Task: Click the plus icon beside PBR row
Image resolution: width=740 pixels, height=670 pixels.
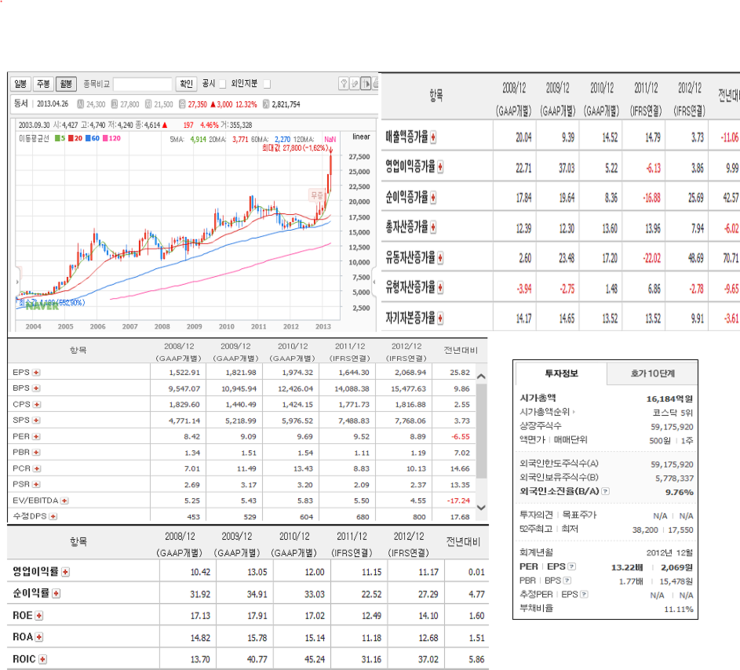Action: [x=36, y=452]
